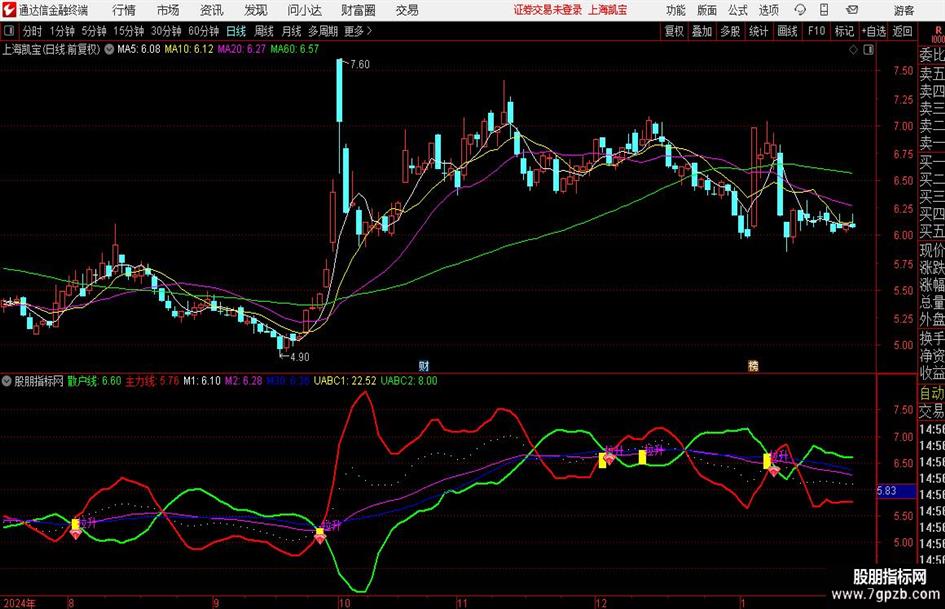The width and height of the screenshot is (945, 609).
Task: Open the 发现 menu
Action: click(x=256, y=10)
